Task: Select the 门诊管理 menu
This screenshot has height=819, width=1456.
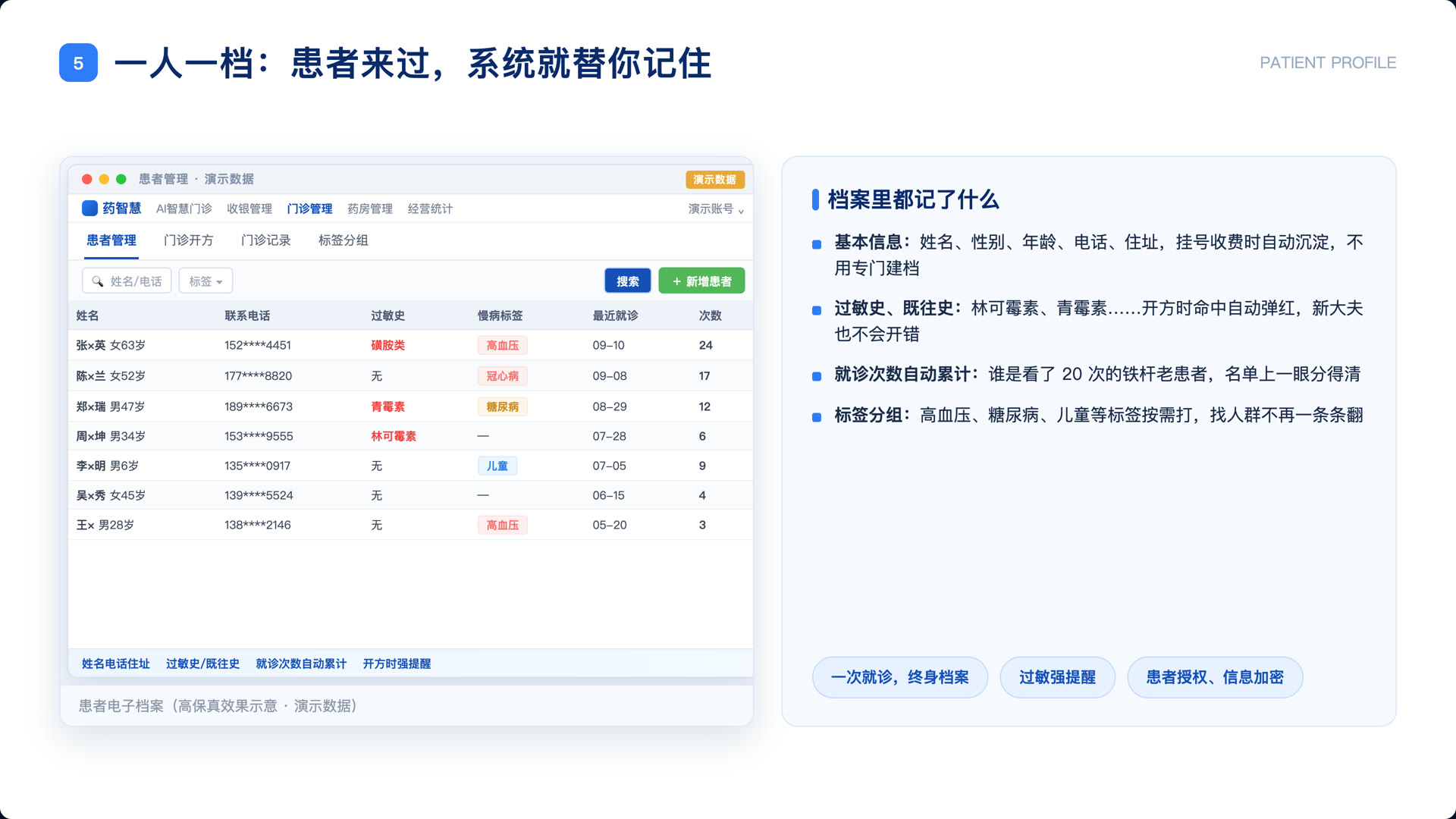Action: tap(309, 209)
